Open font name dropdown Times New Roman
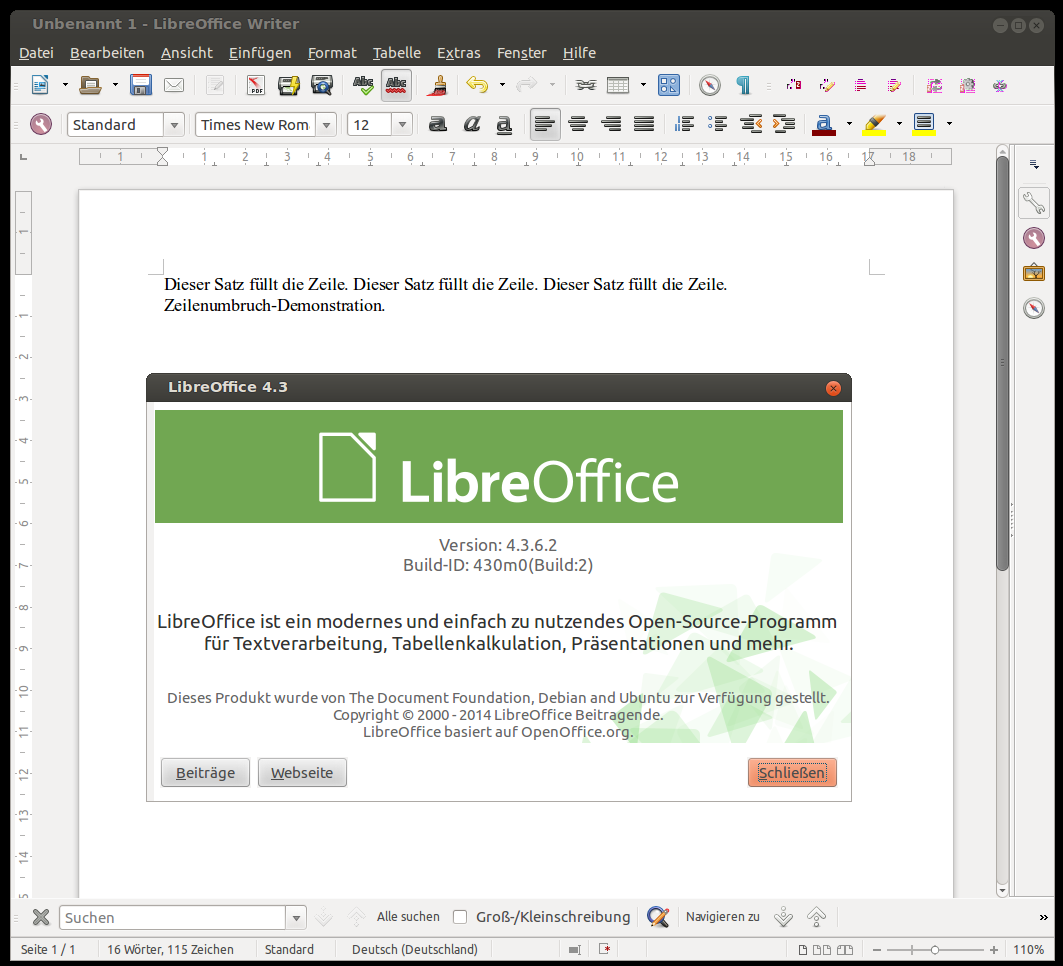The image size is (1063, 966). [x=327, y=125]
